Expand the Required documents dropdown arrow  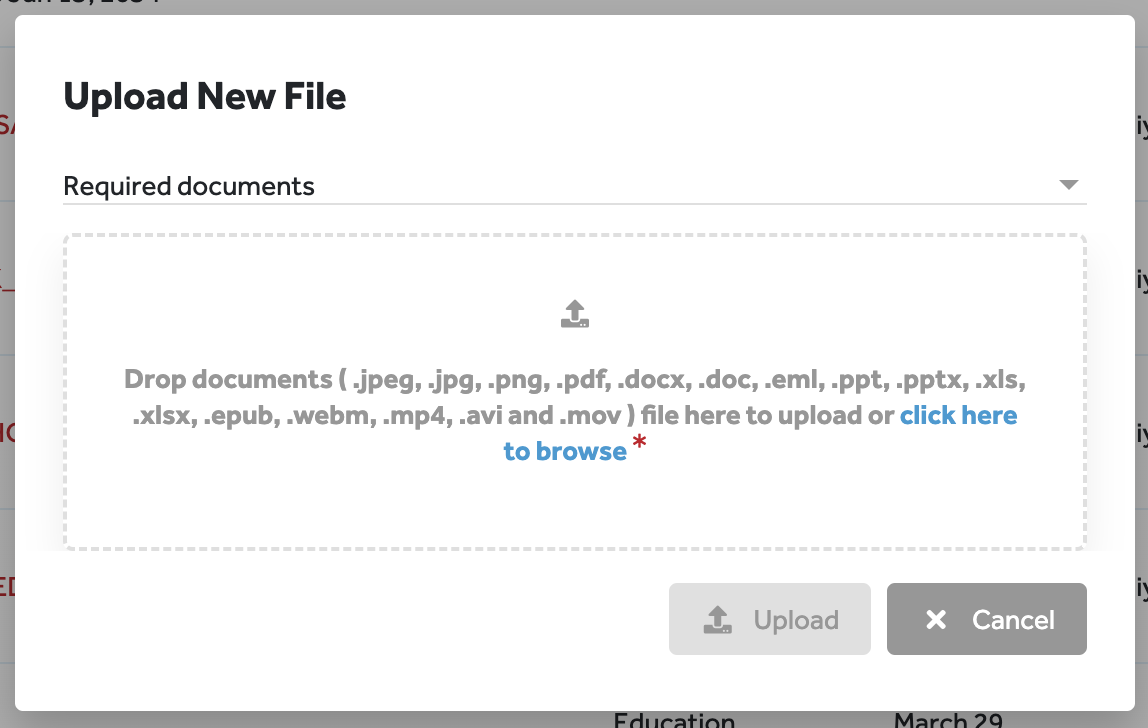coord(1069,185)
